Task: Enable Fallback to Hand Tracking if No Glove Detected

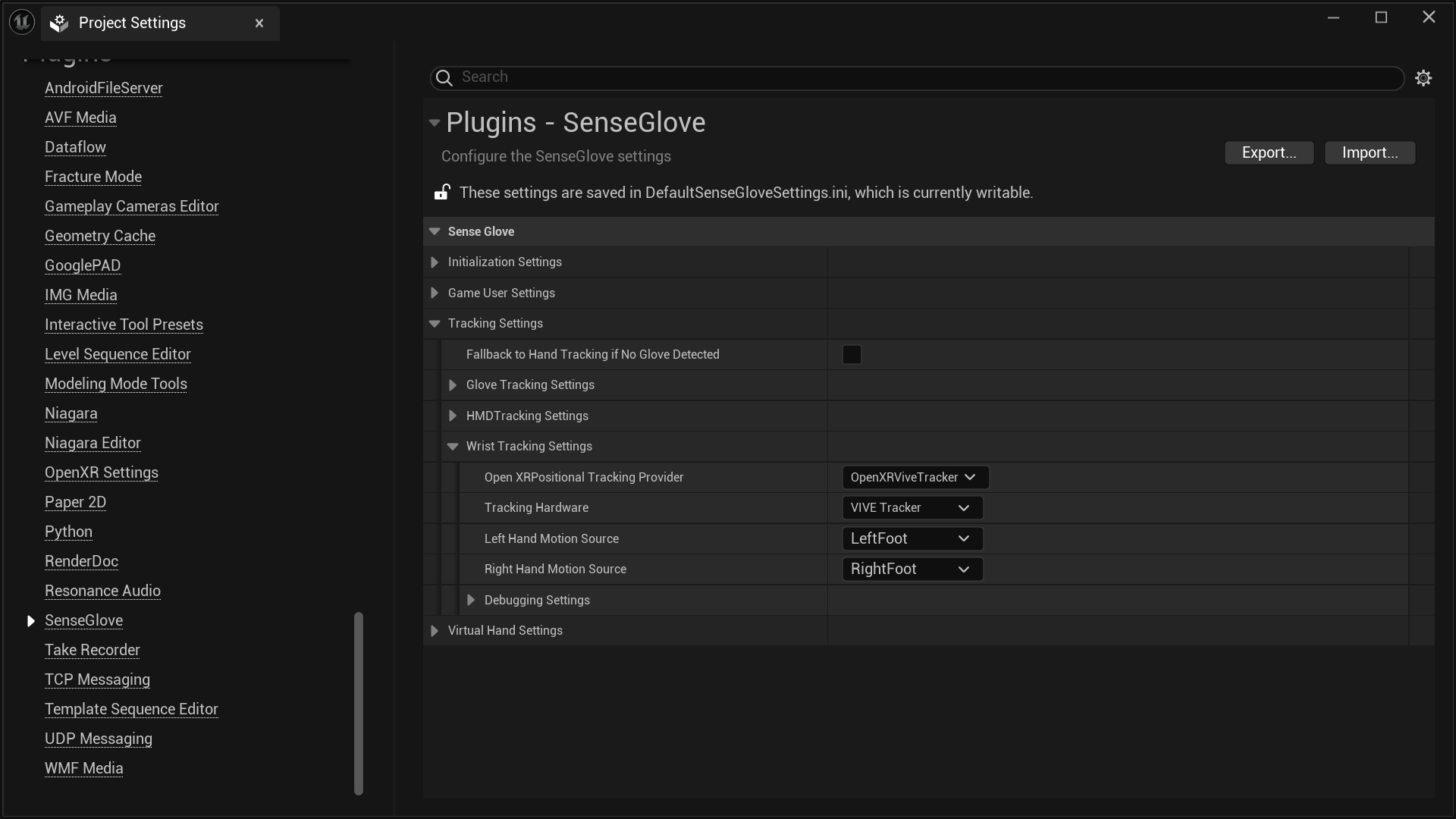Action: click(852, 354)
